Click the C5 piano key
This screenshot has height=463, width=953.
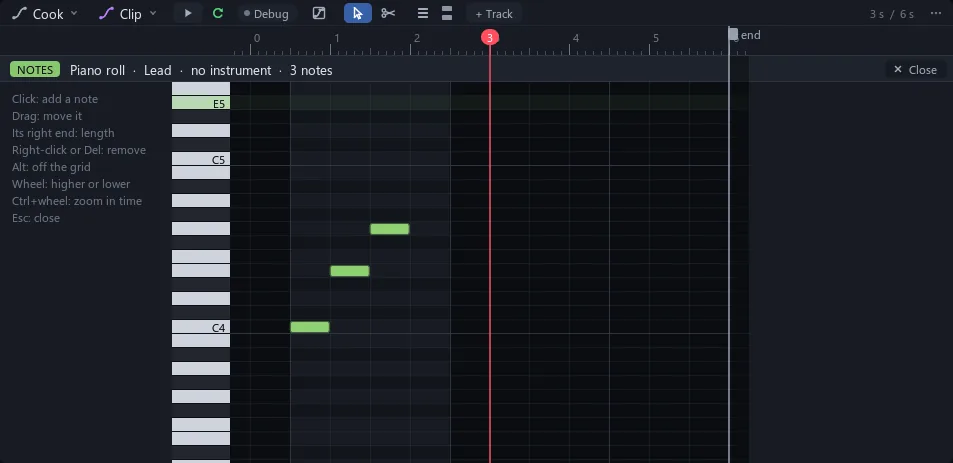point(201,159)
